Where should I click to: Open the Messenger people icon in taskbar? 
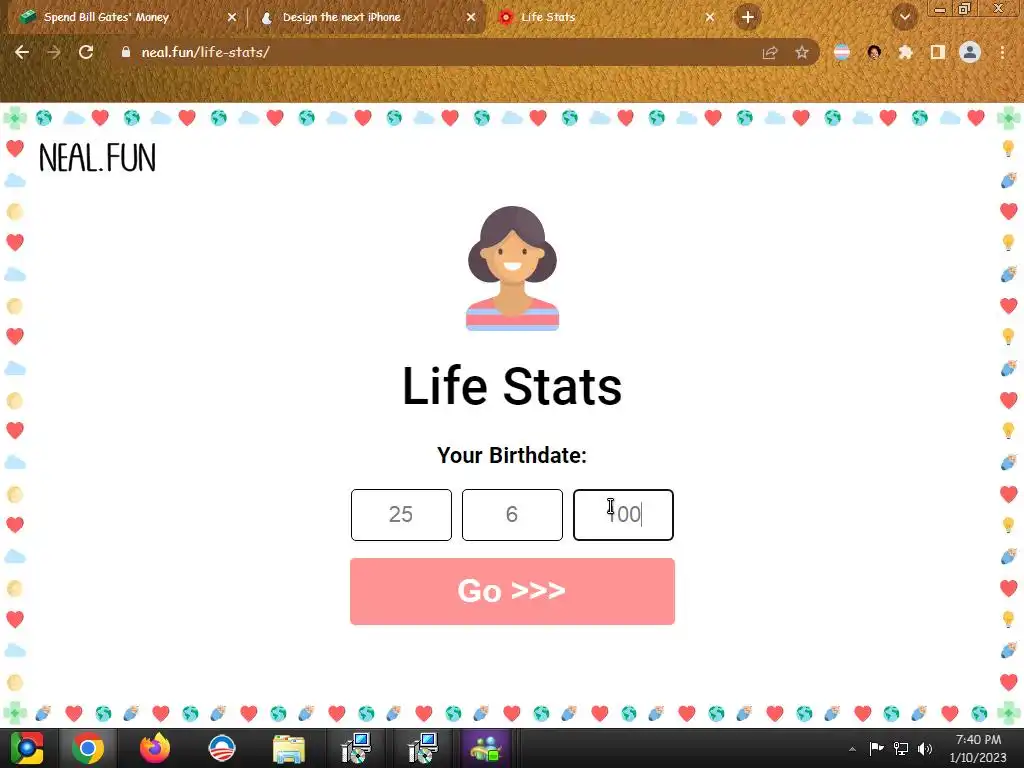pyautogui.click(x=485, y=748)
